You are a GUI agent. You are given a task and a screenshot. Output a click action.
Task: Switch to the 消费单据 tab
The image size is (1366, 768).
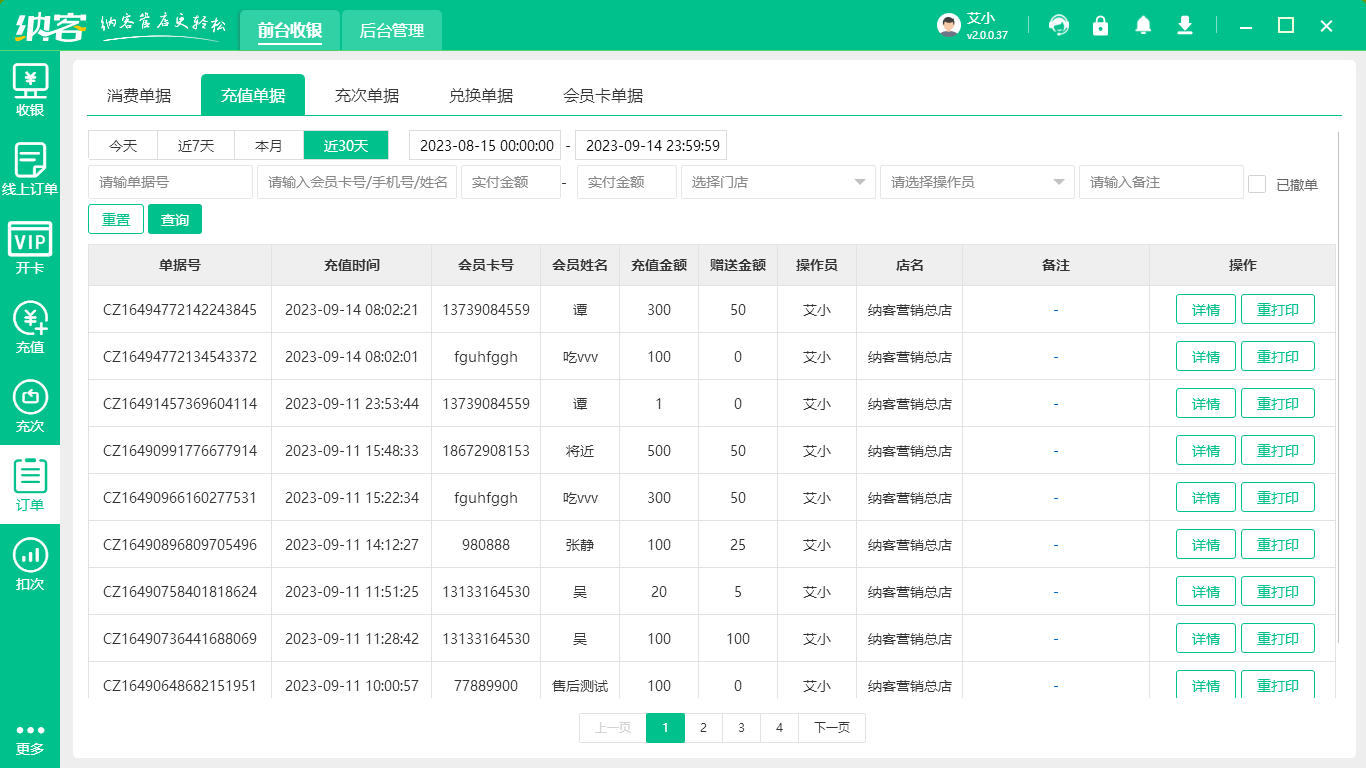[x=139, y=94]
